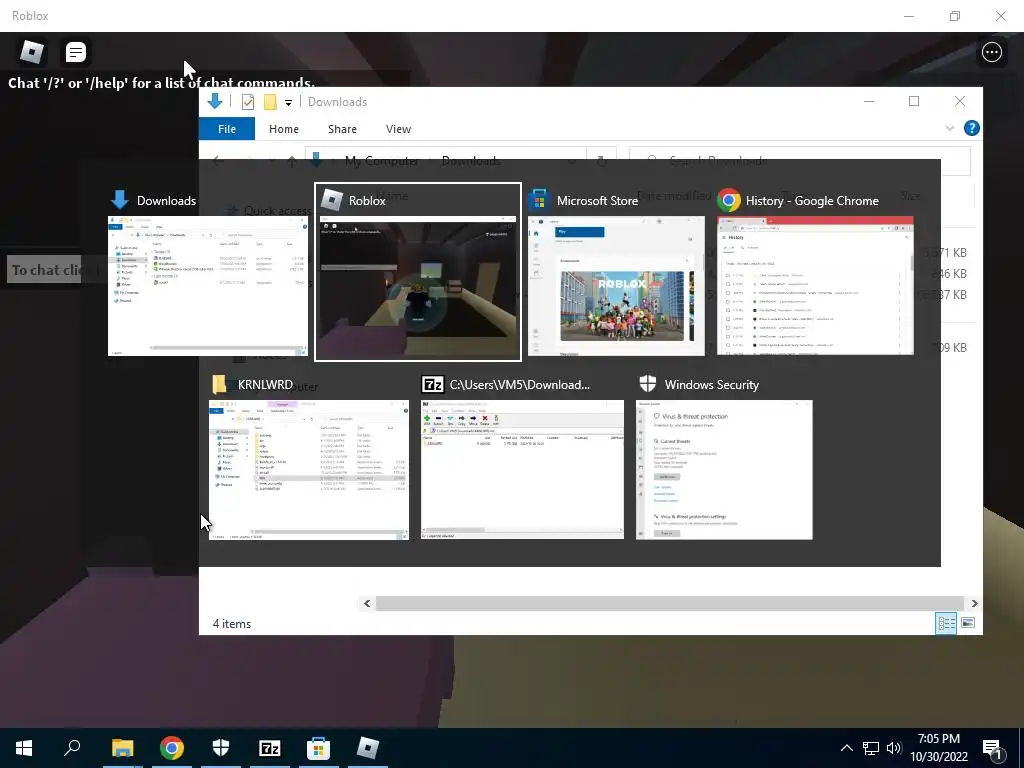Switch to the 7-Zip window thumbnail
The image size is (1024, 768).
522,470
